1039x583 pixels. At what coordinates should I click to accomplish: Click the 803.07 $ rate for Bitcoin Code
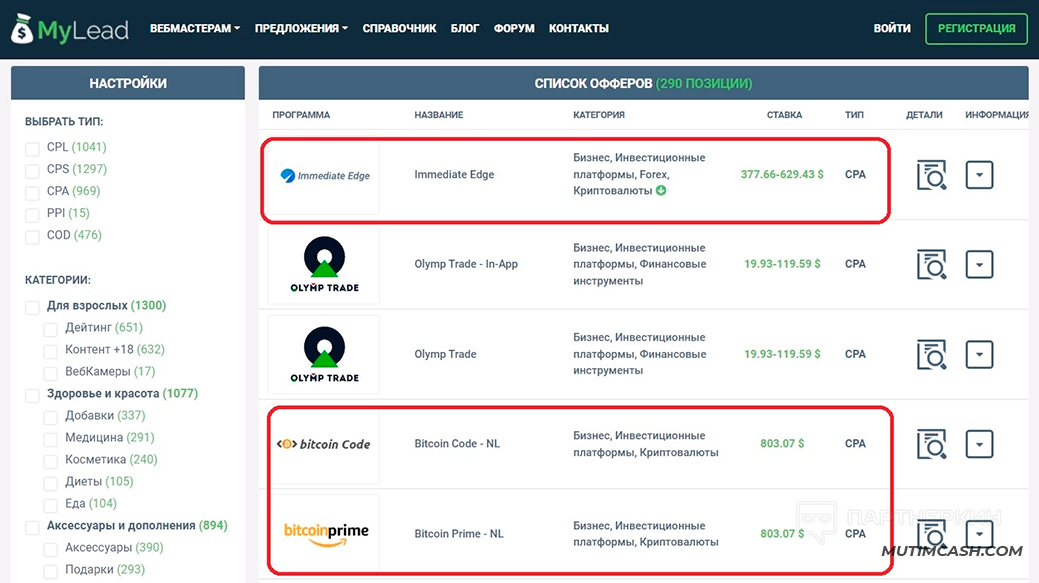[x=782, y=443]
